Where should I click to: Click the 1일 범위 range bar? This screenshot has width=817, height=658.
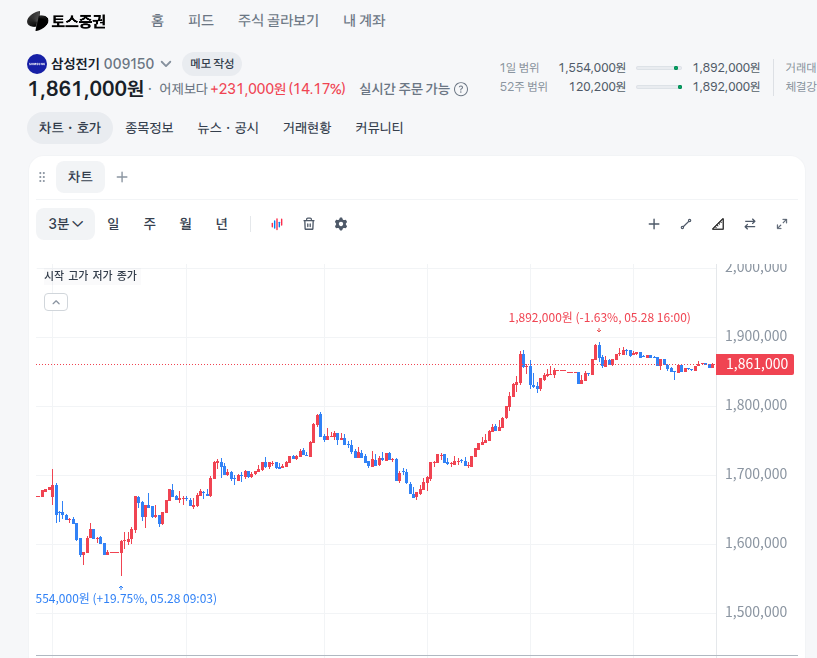click(x=659, y=68)
